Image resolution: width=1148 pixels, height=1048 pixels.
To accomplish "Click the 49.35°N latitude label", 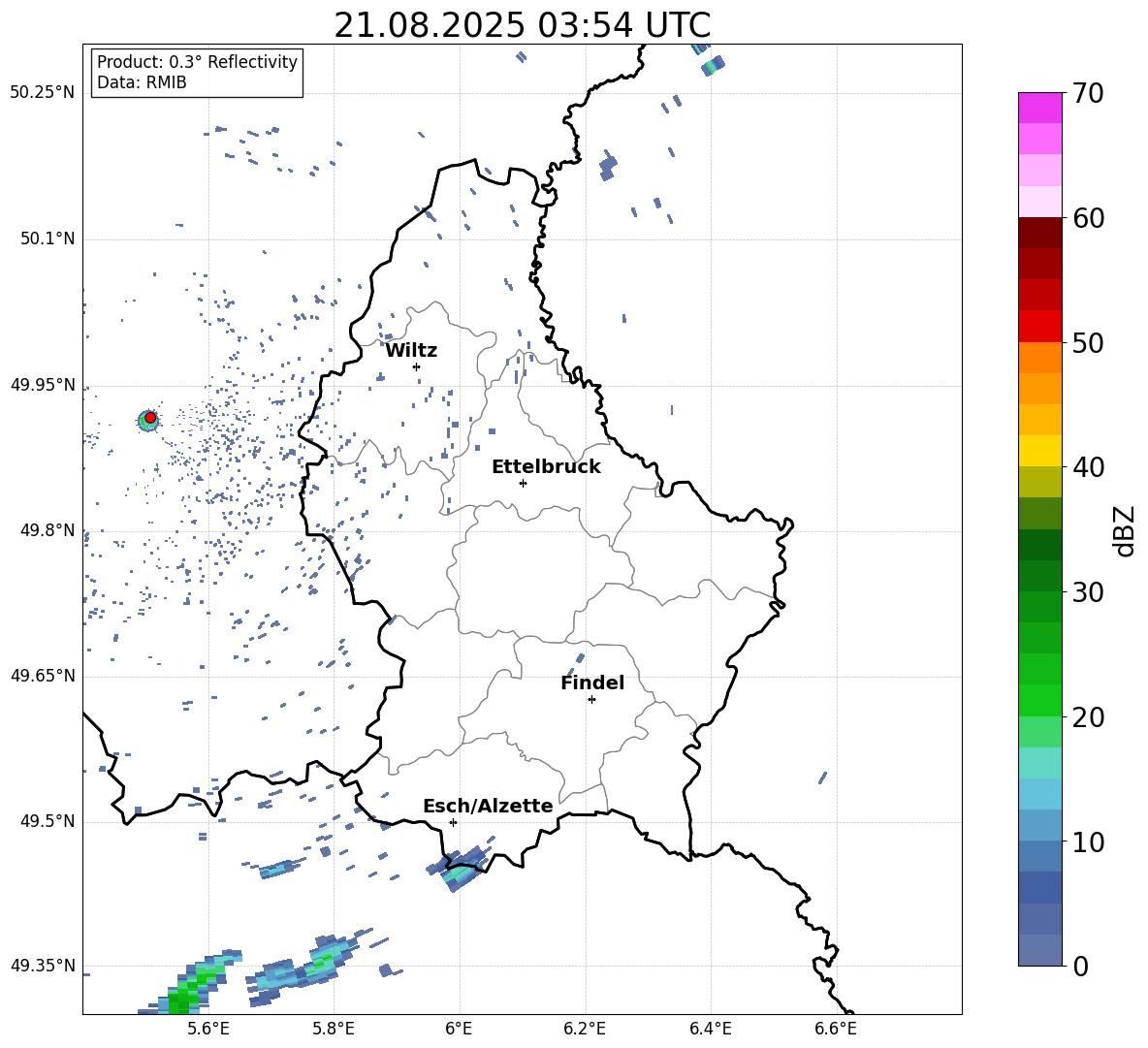I will click(43, 966).
